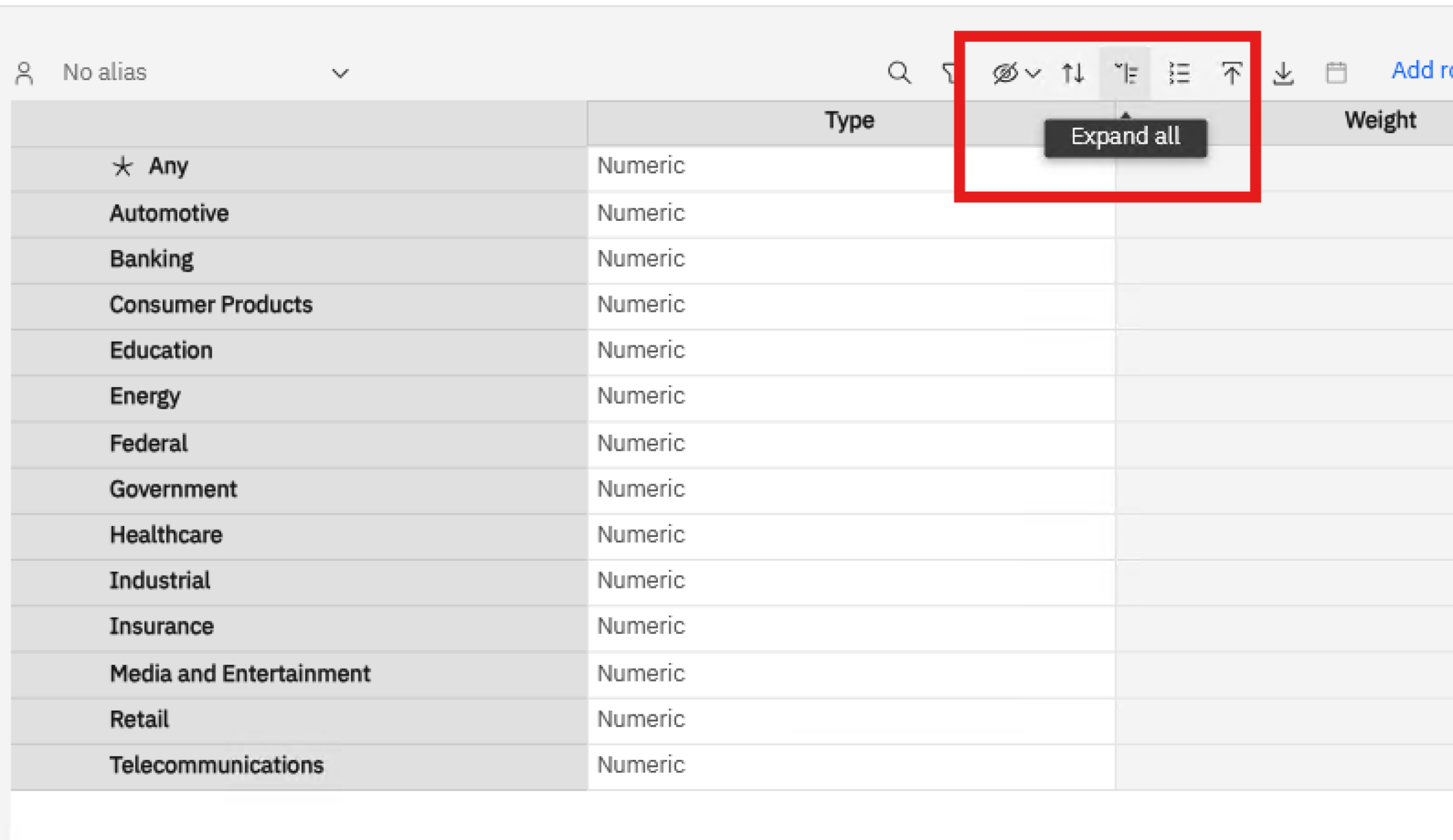Click the user alias person icon
The width and height of the screenshot is (1453, 840).
[24, 73]
